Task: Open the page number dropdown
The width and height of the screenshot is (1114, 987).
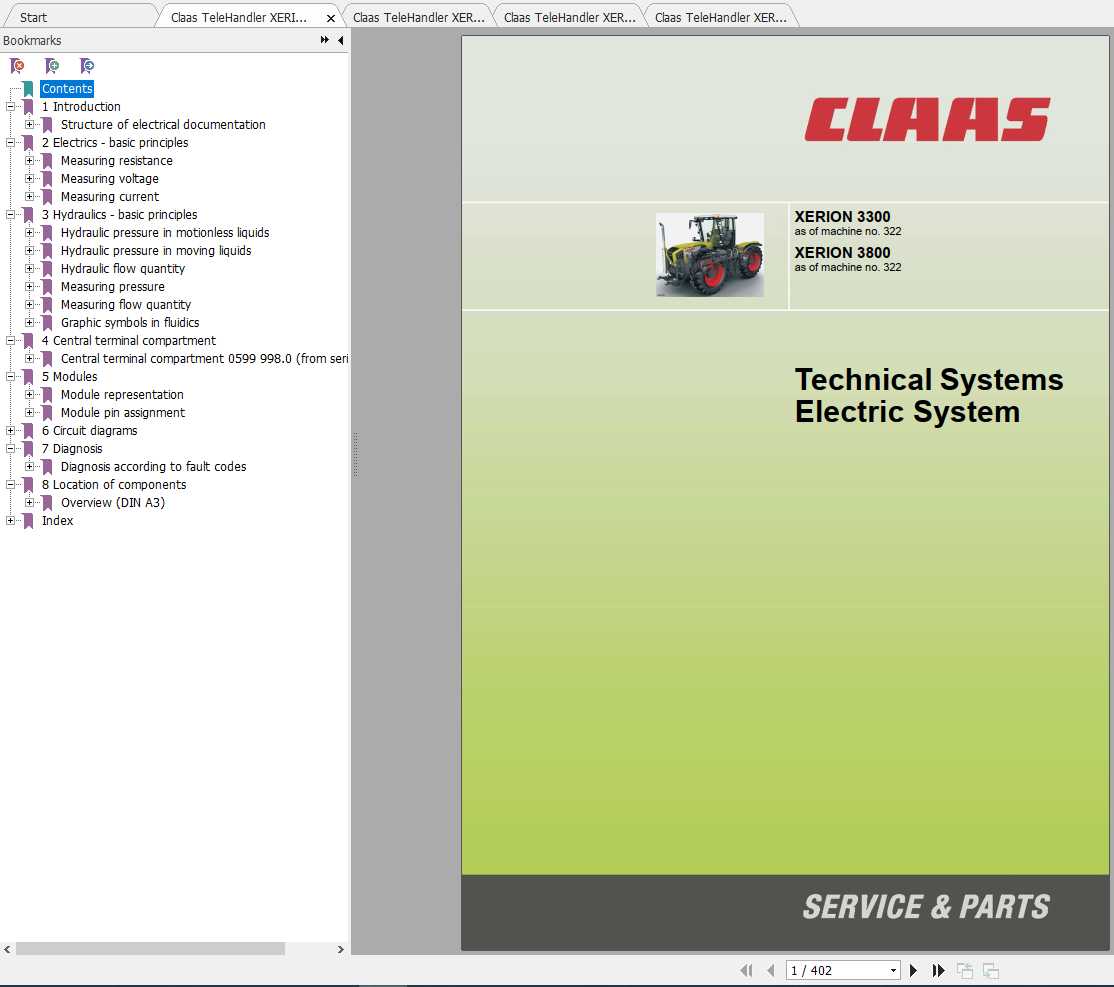Action: coord(893,971)
